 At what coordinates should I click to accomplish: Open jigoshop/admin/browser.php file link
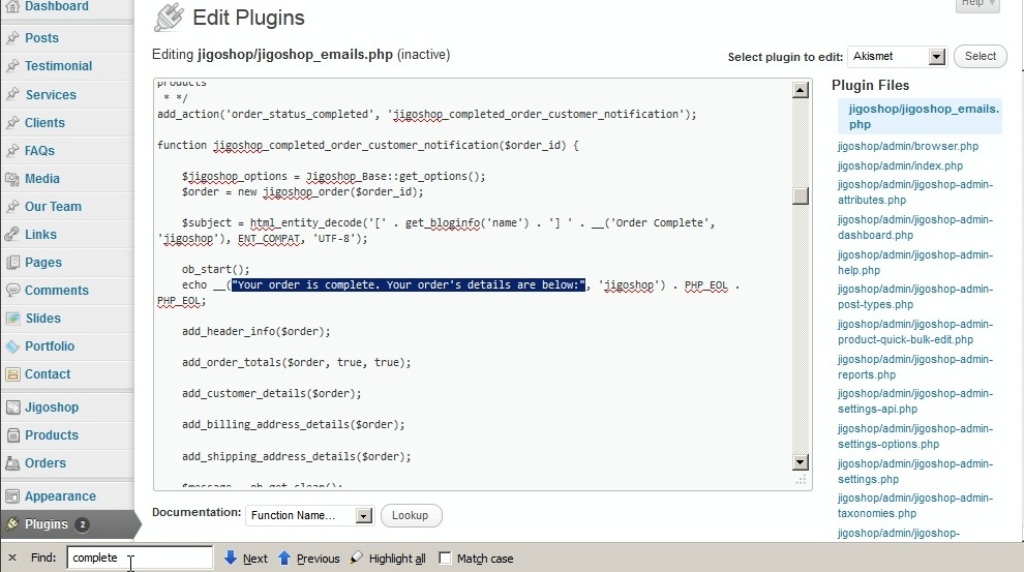click(x=908, y=146)
